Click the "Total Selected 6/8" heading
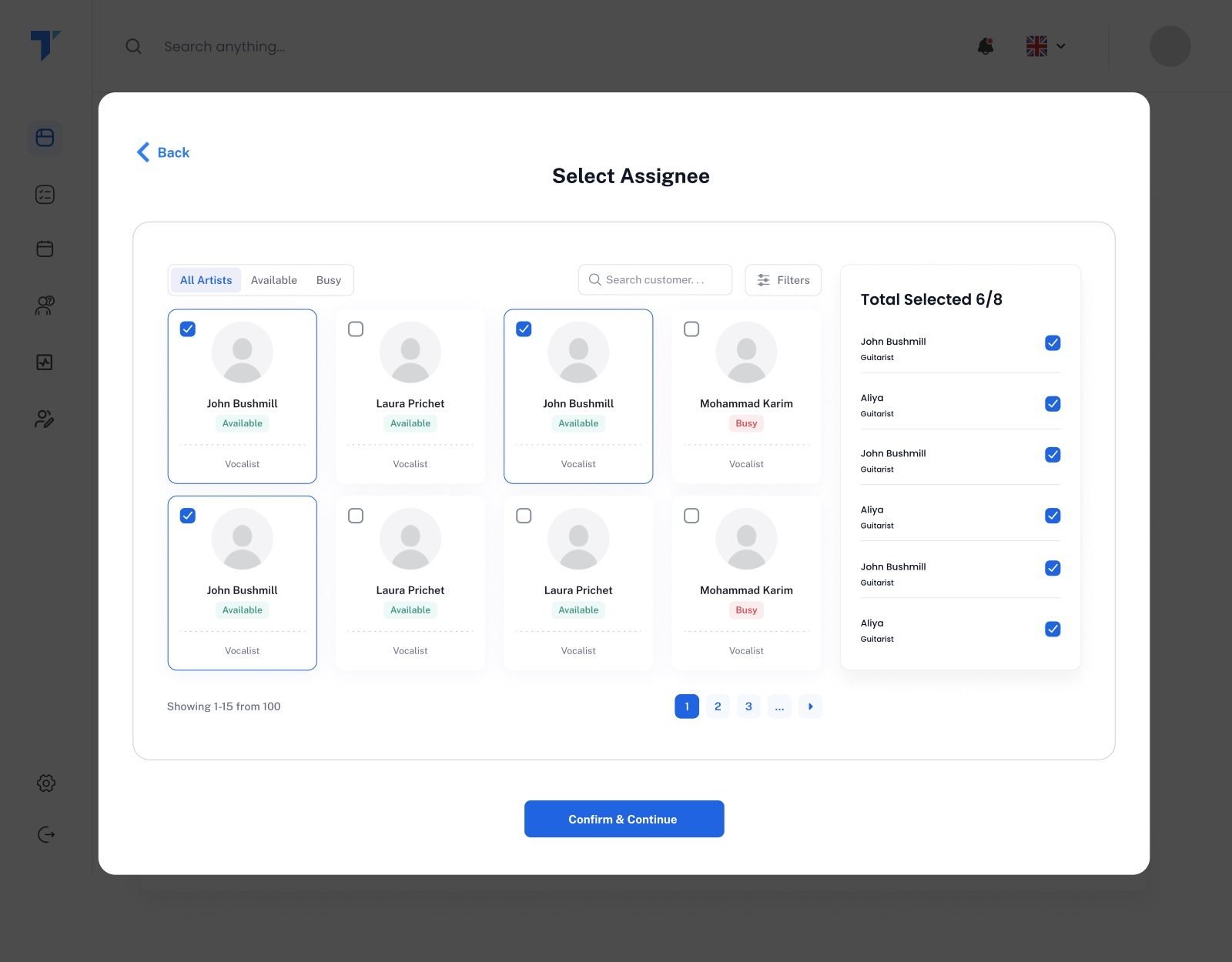Image resolution: width=1232 pixels, height=962 pixels. [x=932, y=299]
